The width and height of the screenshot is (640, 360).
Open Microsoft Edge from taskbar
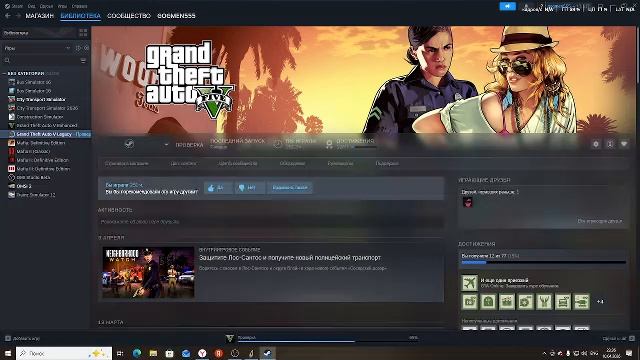click(137, 353)
